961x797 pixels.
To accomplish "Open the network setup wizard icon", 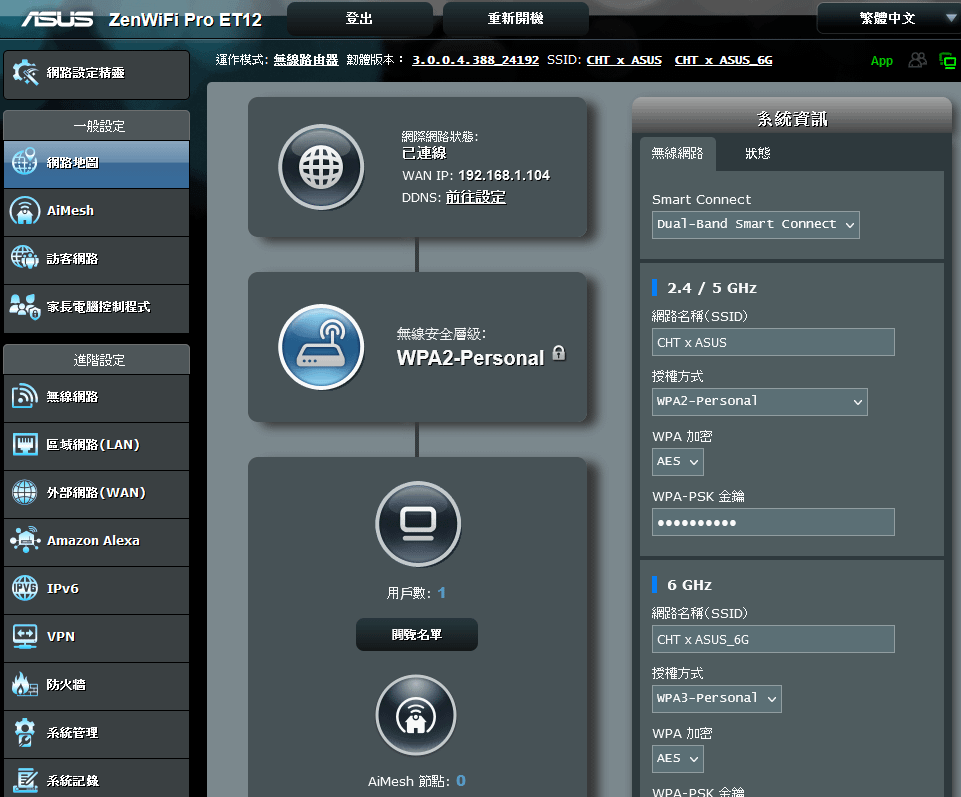I will point(25,73).
